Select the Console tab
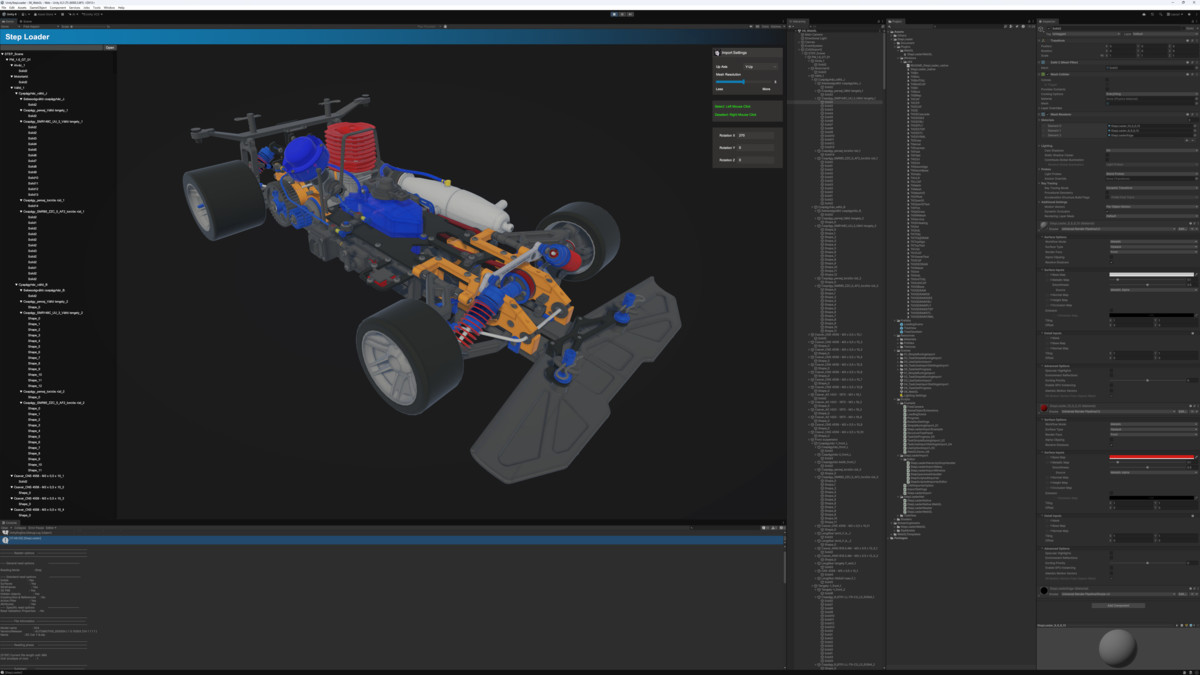This screenshot has width=1200, height=675. pos(10,522)
